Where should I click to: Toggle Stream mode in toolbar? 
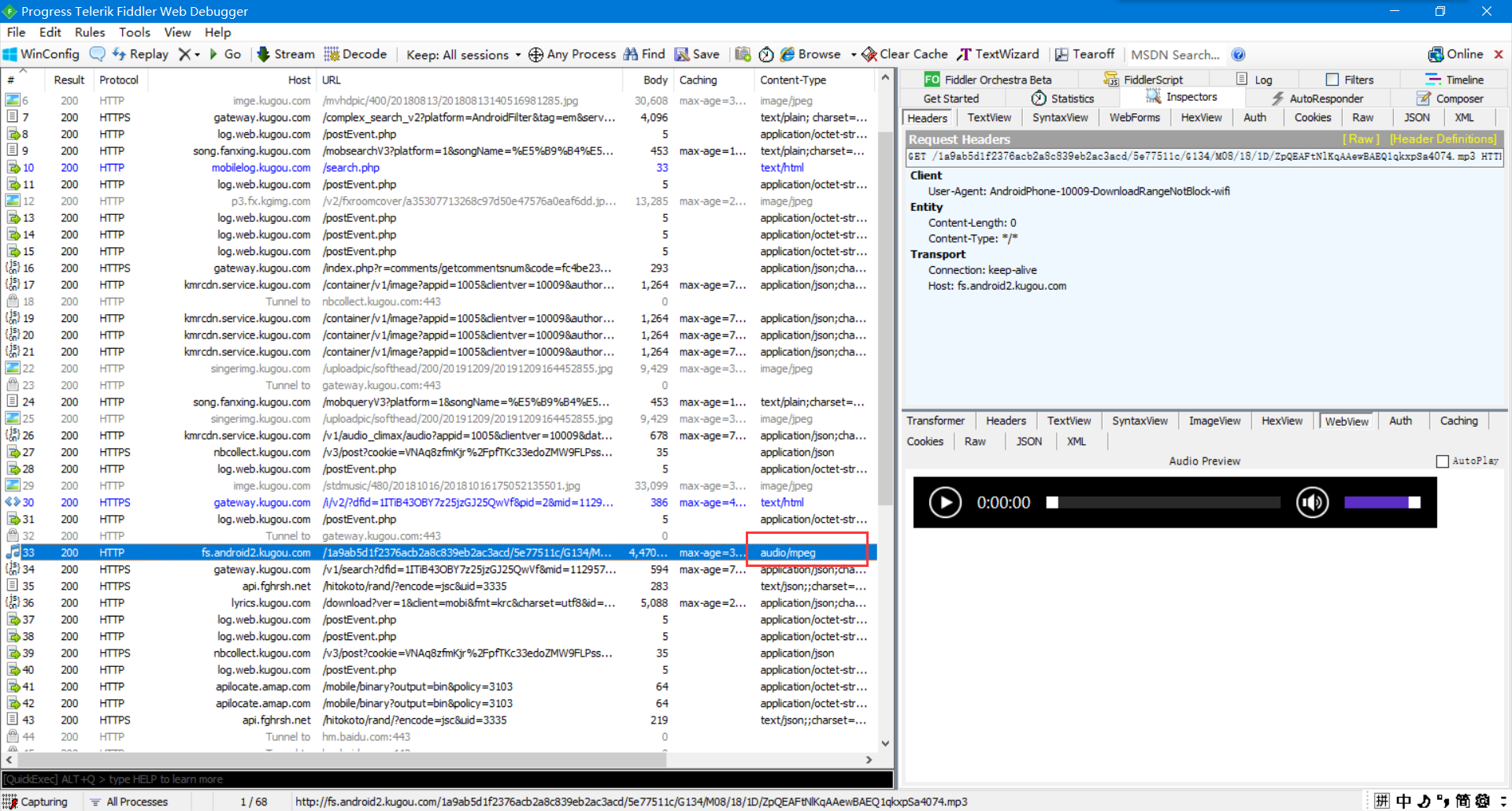point(286,54)
